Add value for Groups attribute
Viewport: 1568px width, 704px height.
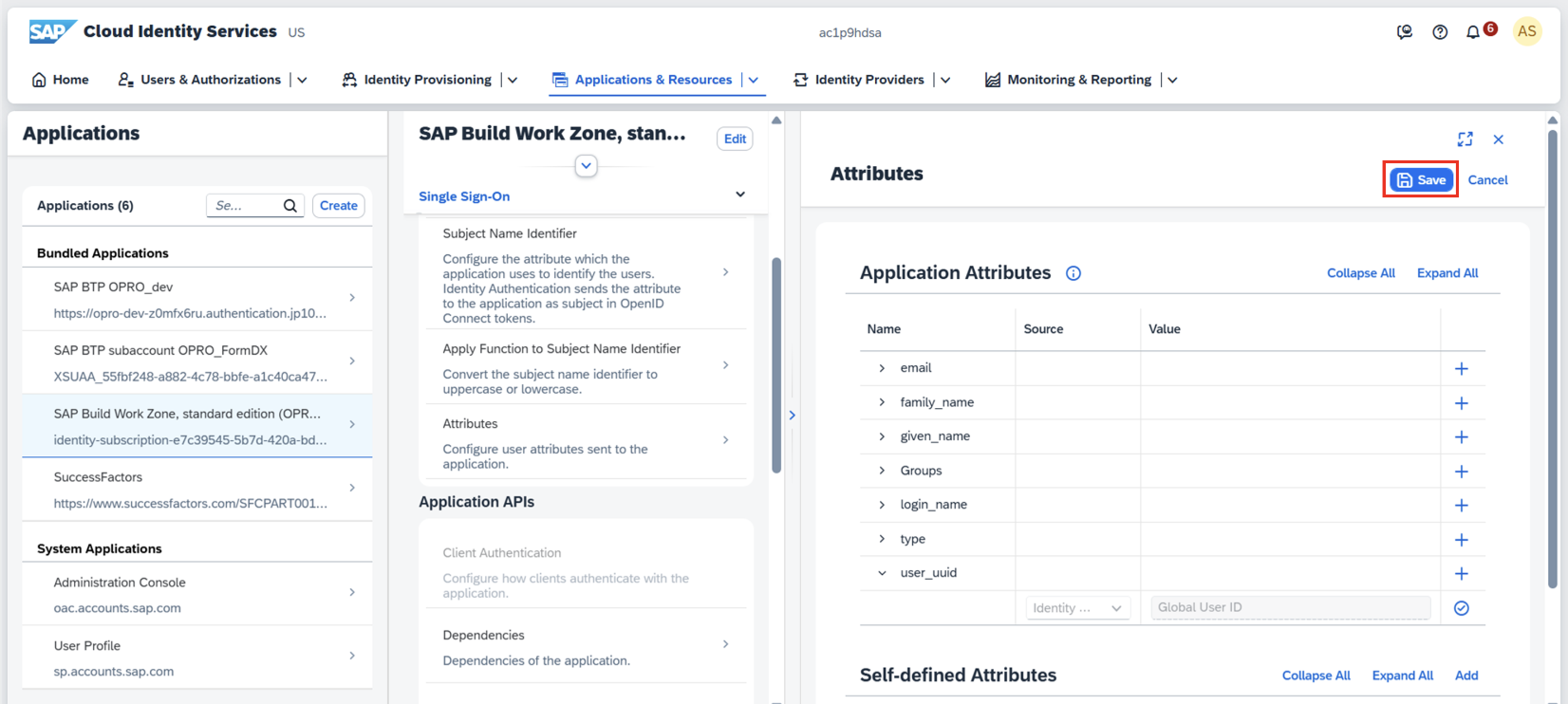click(1462, 472)
